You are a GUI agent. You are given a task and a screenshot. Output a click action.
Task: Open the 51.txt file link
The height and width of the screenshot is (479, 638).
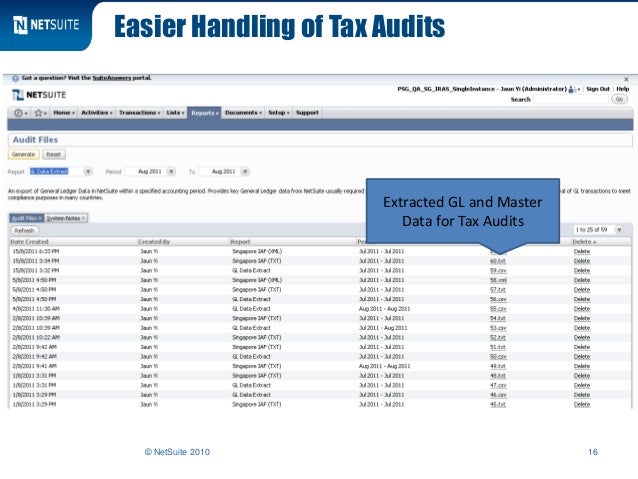(x=498, y=347)
